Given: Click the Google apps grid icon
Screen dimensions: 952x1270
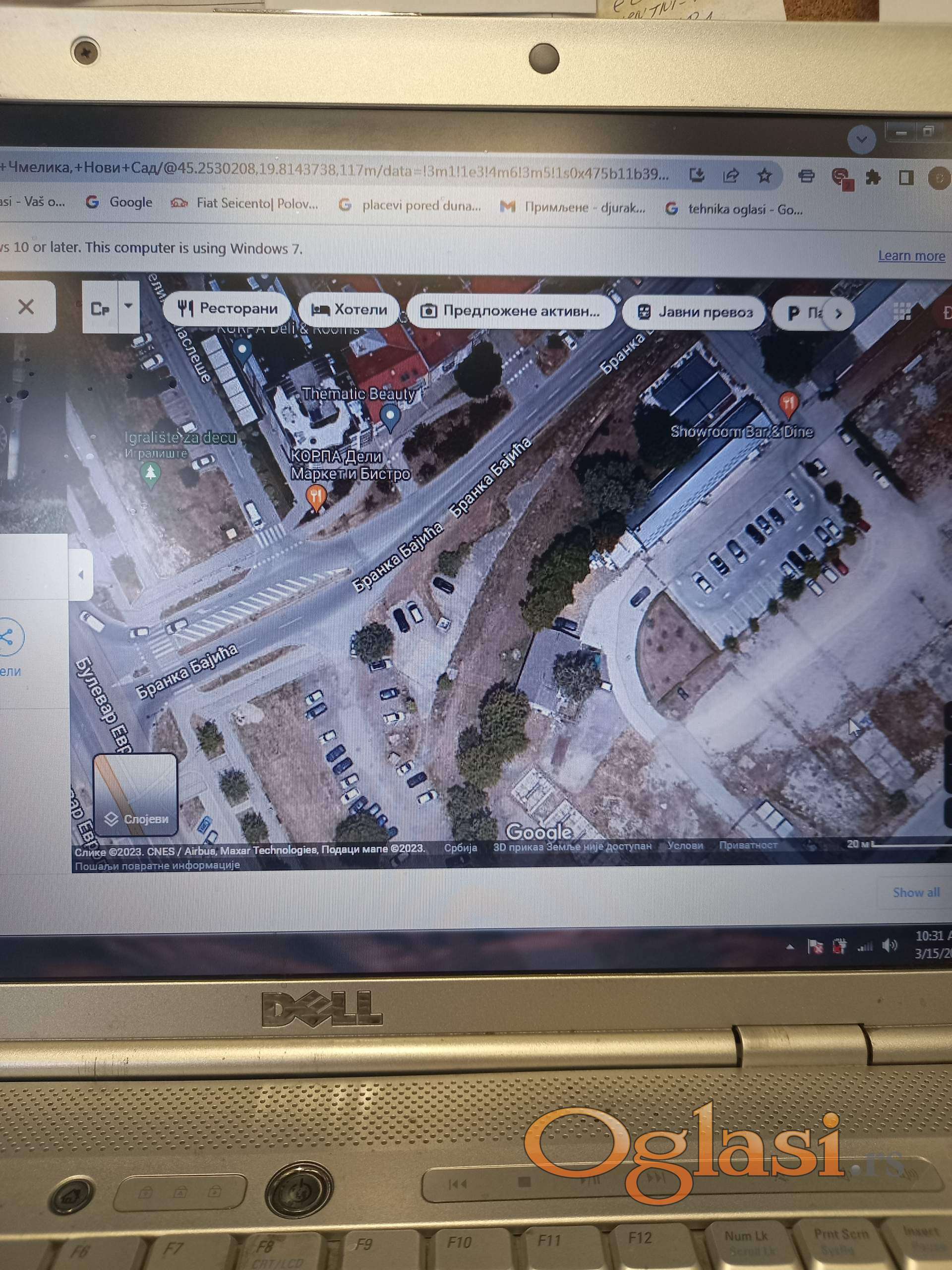Looking at the screenshot, I should 901,312.
